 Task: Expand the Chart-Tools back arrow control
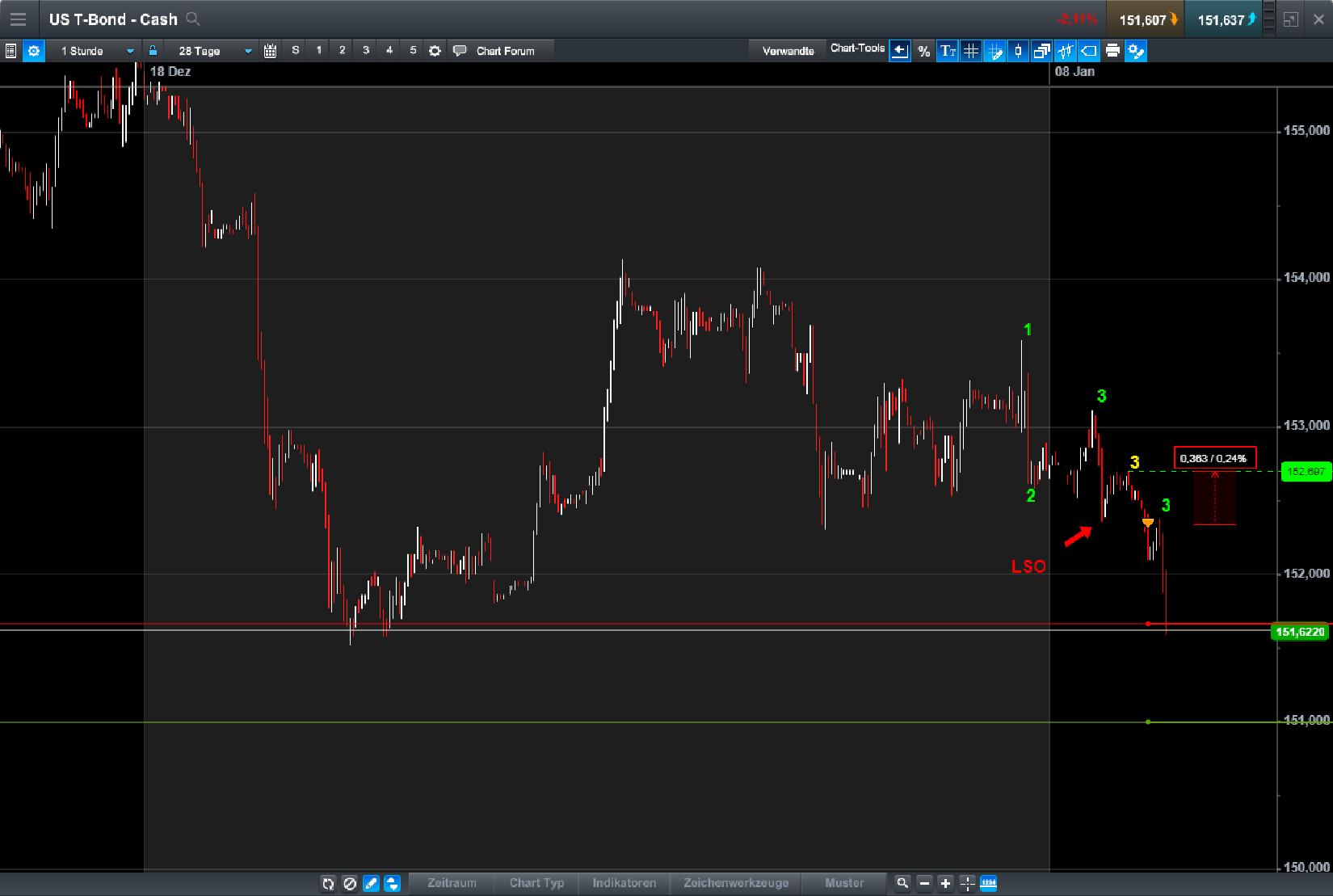click(900, 51)
